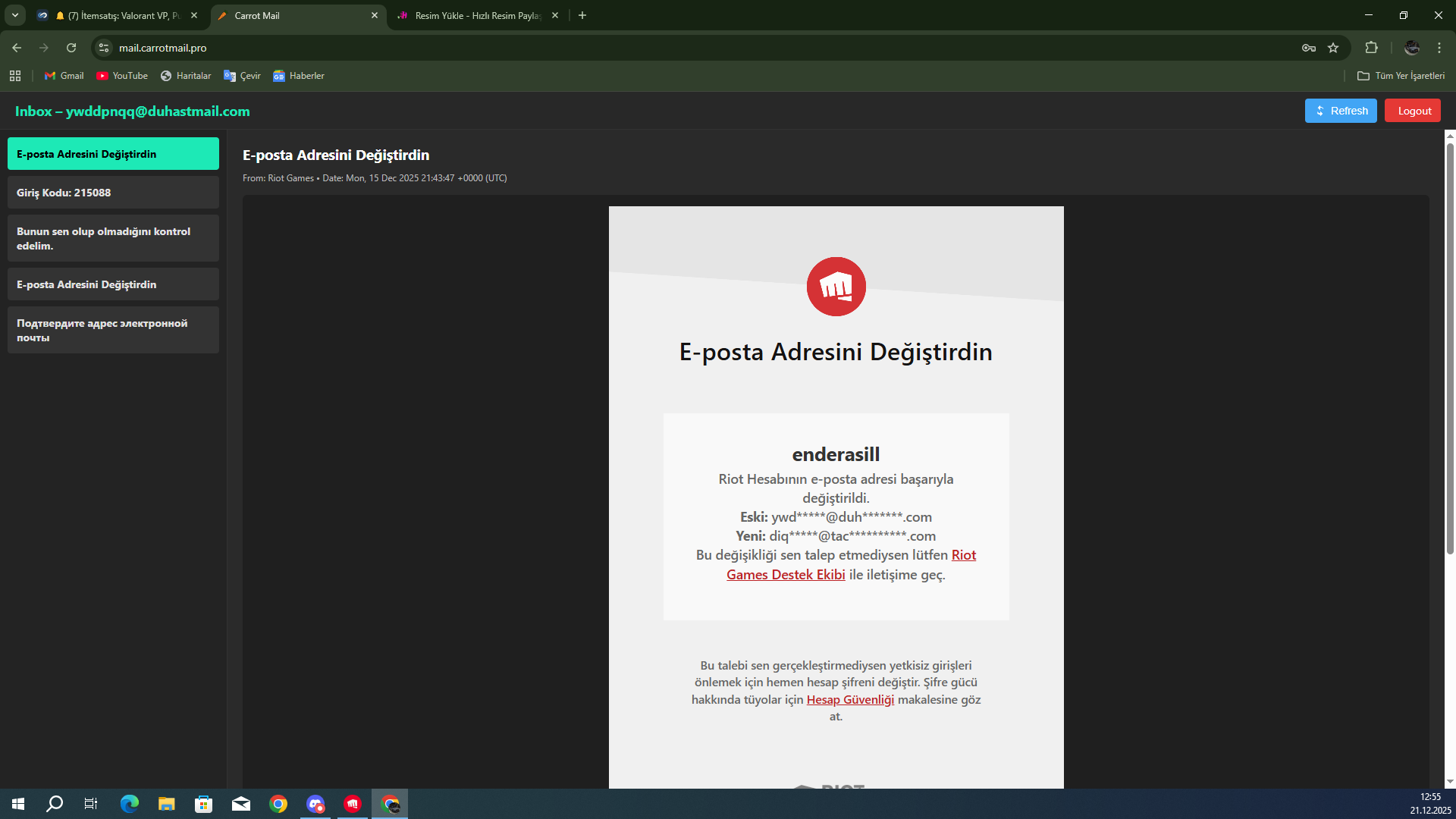Open the Riot Client taskbar icon

(353, 804)
